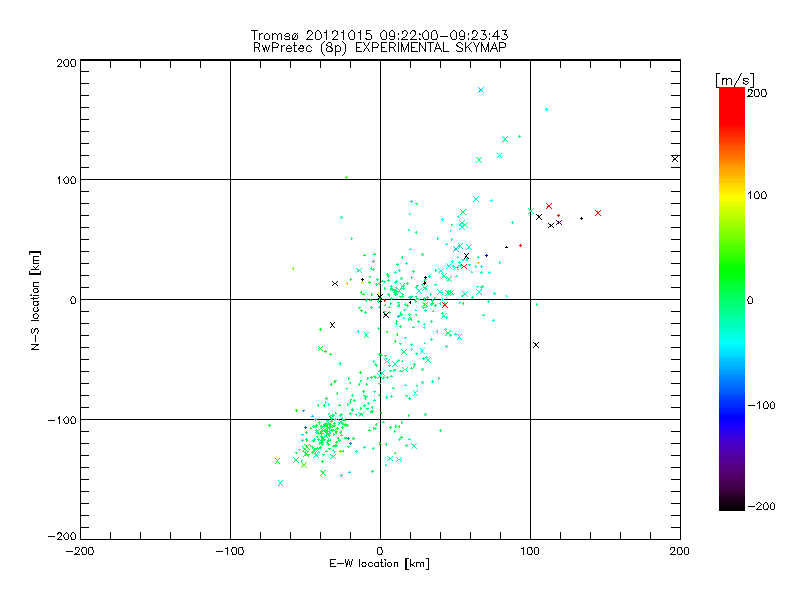Click the E-W axis tick label '200'
Screen dimensions: 800x600
(680, 552)
